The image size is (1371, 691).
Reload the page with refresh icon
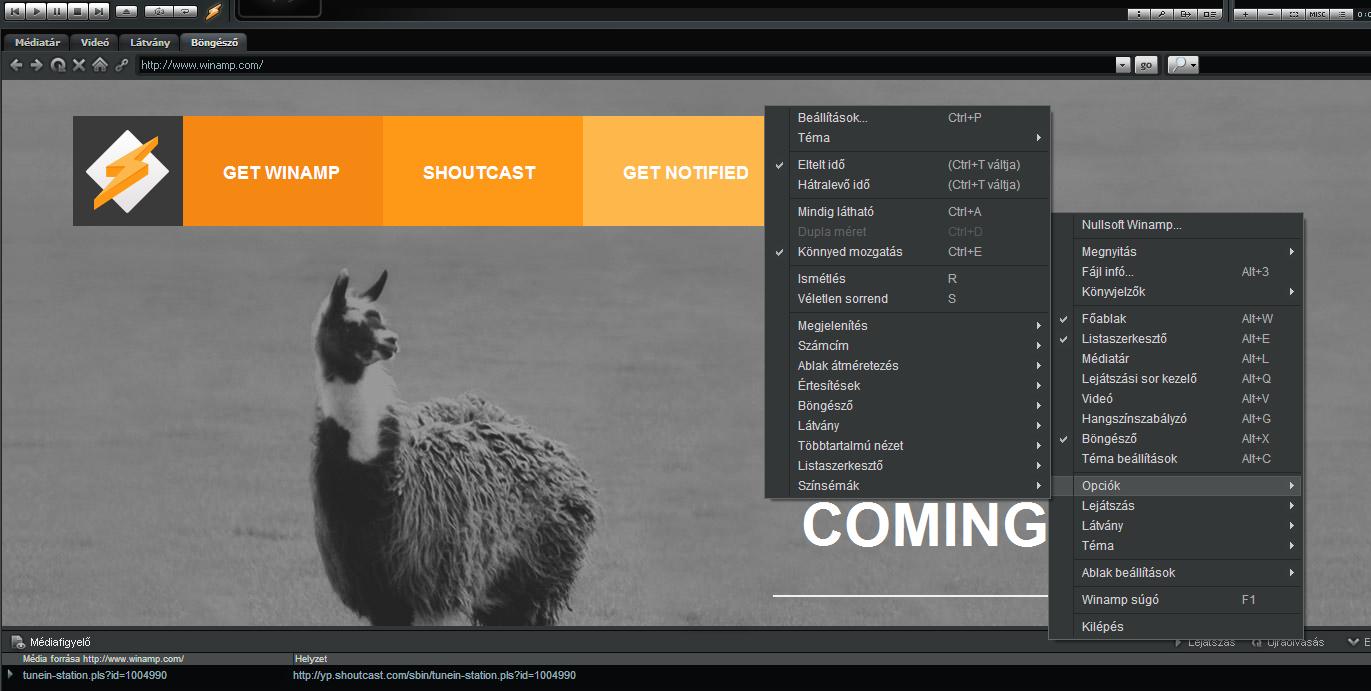tap(58, 65)
